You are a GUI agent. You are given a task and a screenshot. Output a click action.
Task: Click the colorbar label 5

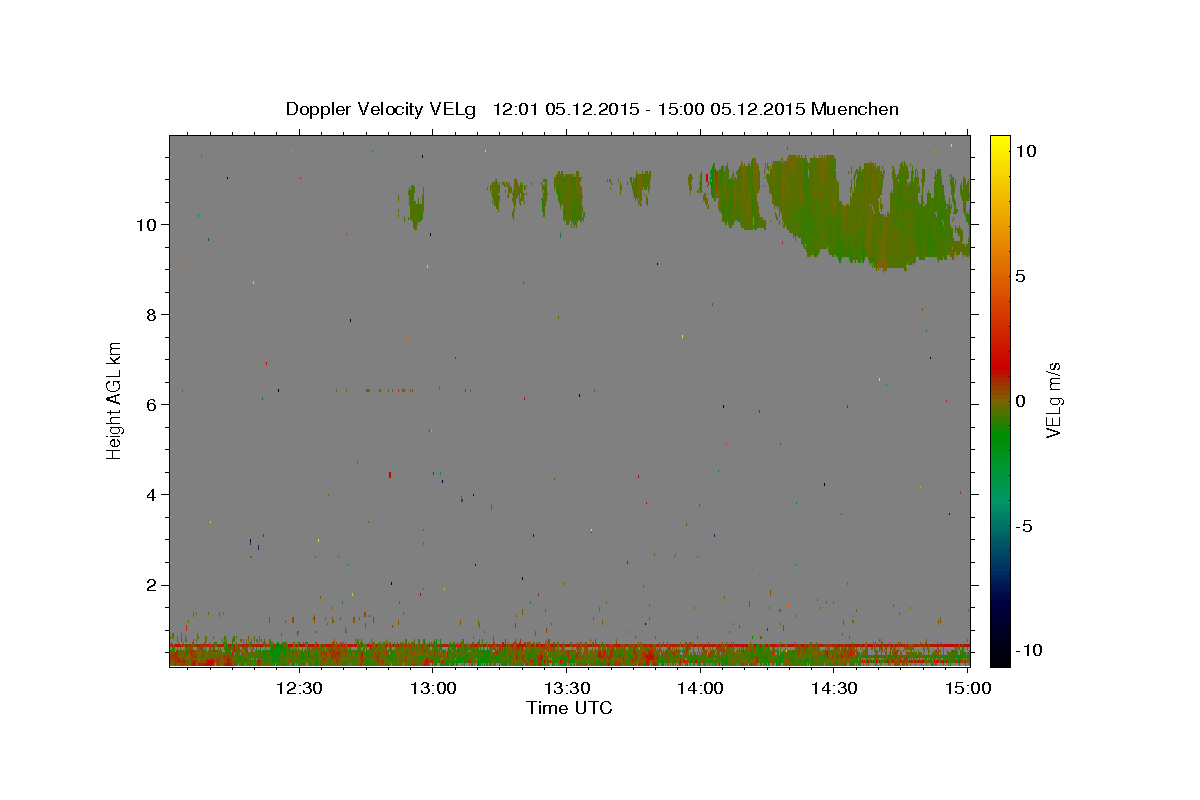pos(1020,276)
